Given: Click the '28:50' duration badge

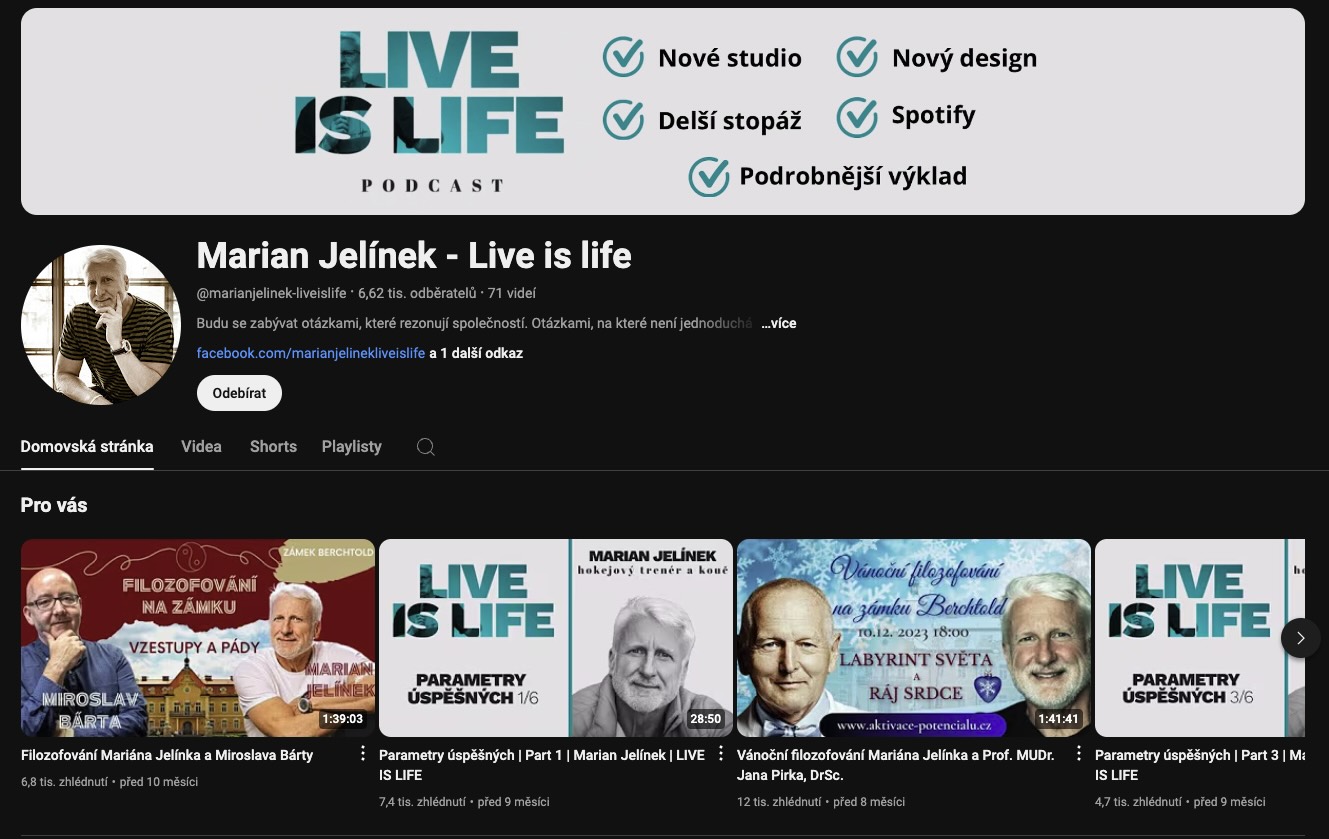Looking at the screenshot, I should (706, 719).
